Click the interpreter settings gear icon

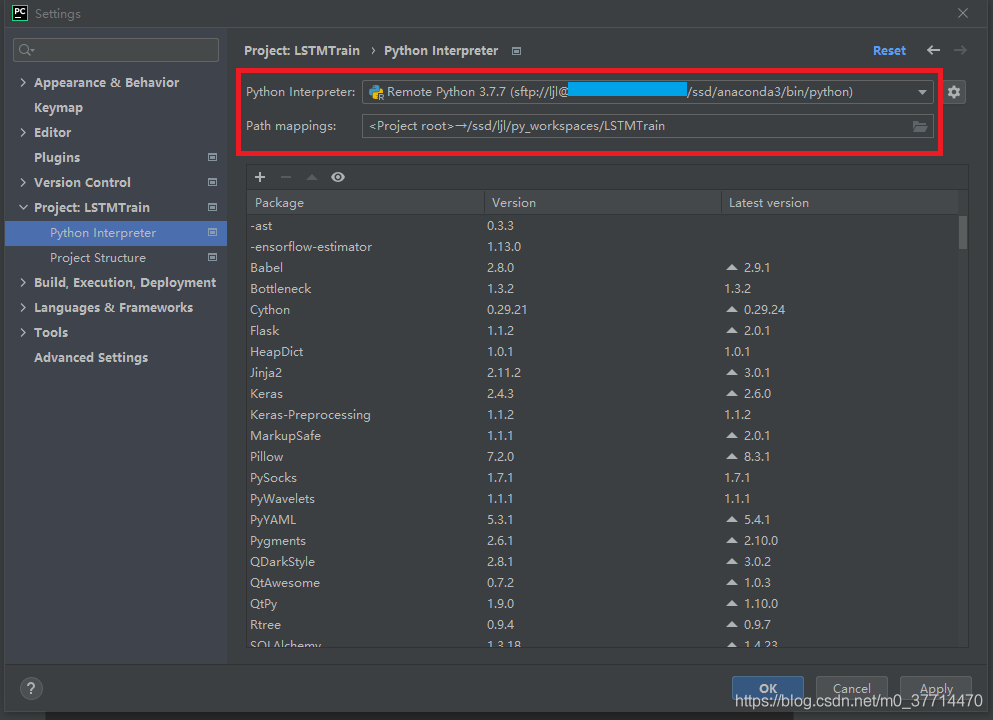[x=954, y=92]
